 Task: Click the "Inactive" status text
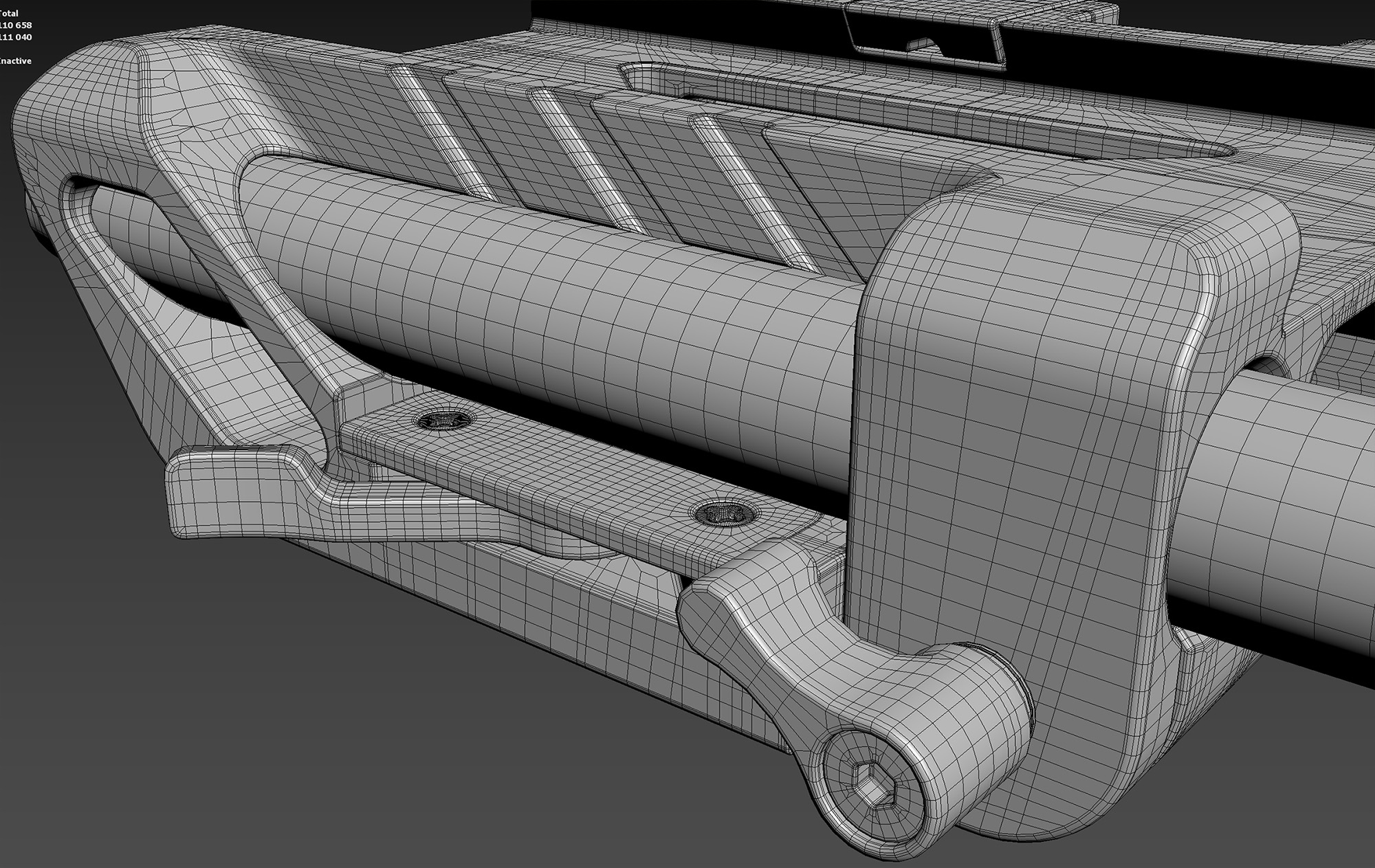(x=15, y=61)
